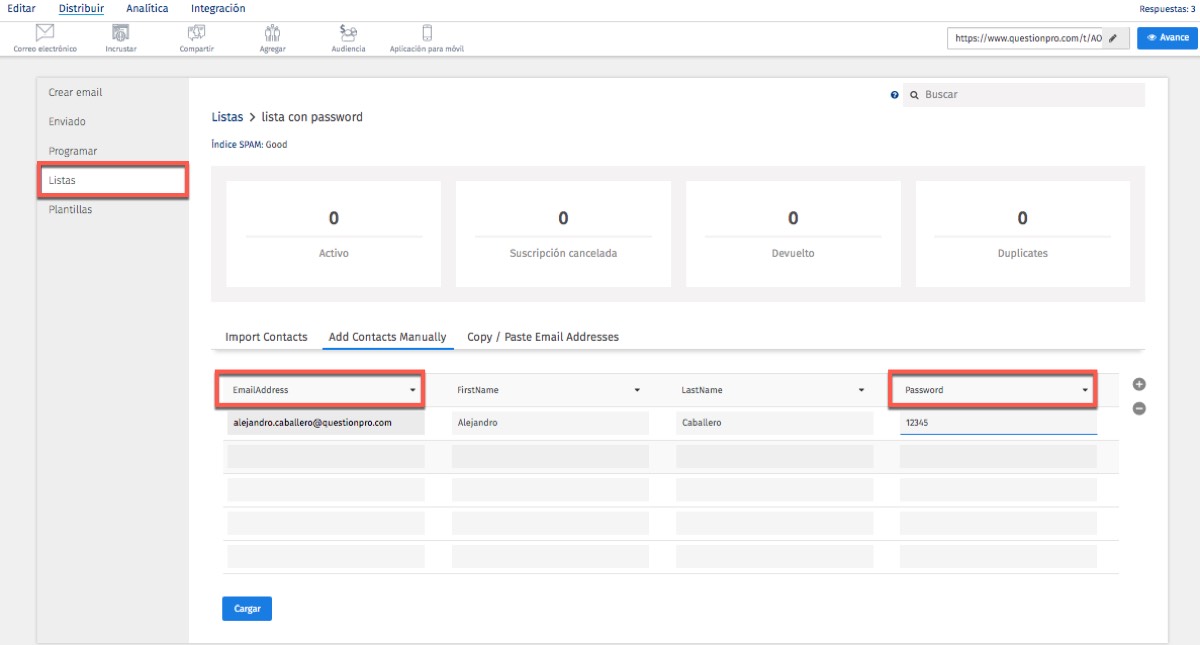1200x645 pixels.
Task: Click the Aplicación para móvil phone icon
Action: [427, 34]
